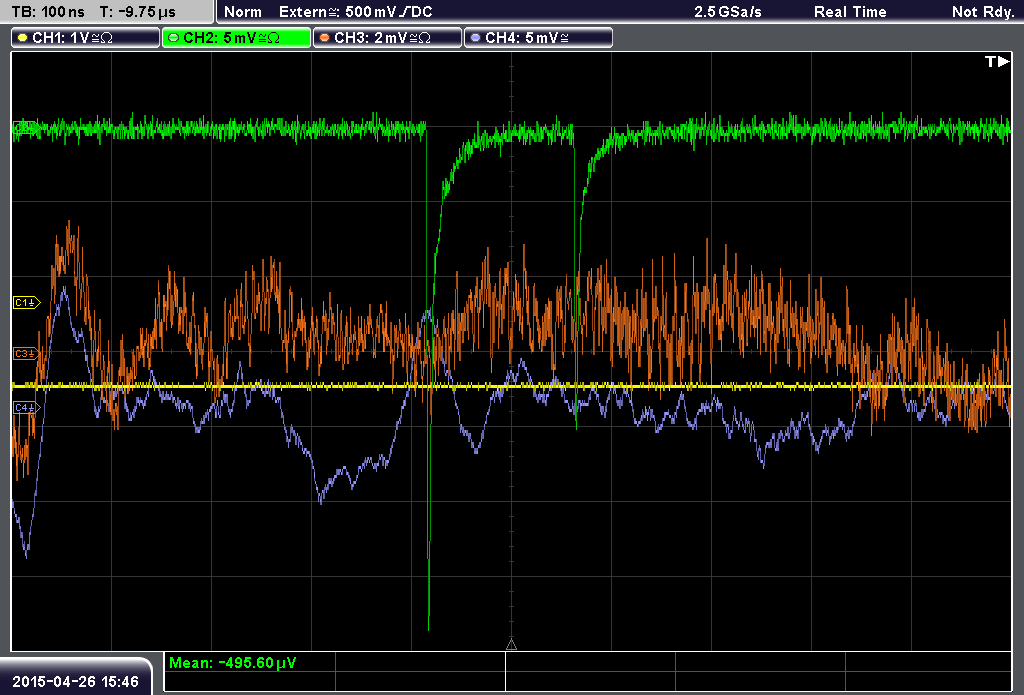This screenshot has width=1024, height=695.
Task: Click the blue dot icon on CH4 tab
Action: click(475, 38)
